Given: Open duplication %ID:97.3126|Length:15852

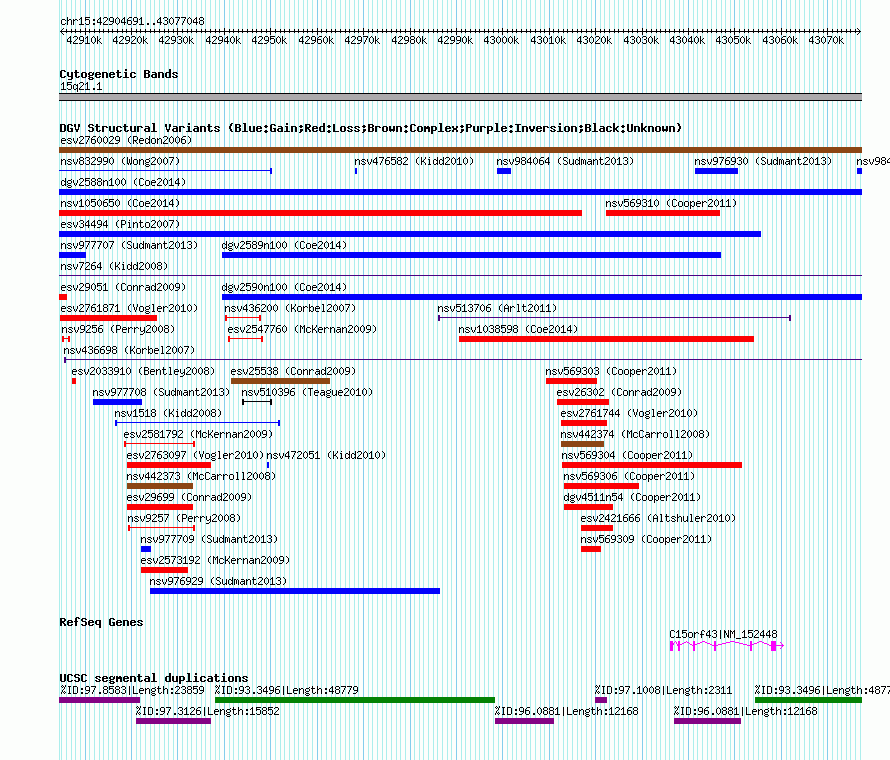Looking at the screenshot, I should coord(207,711).
